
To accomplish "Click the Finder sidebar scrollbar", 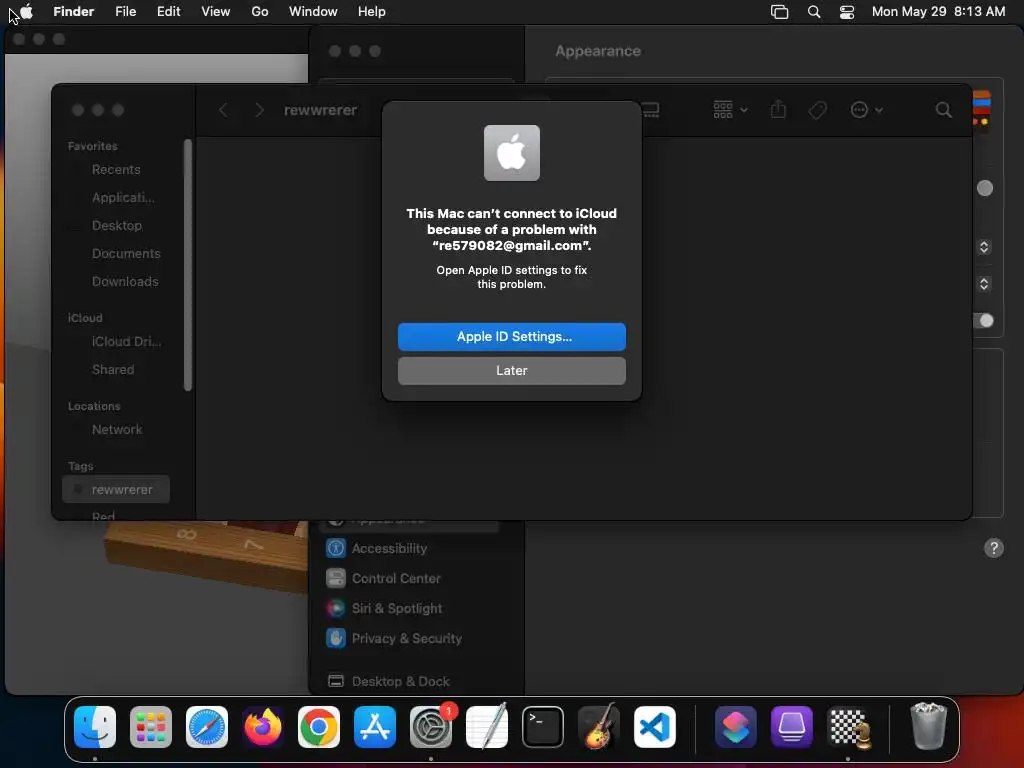I will [188, 264].
